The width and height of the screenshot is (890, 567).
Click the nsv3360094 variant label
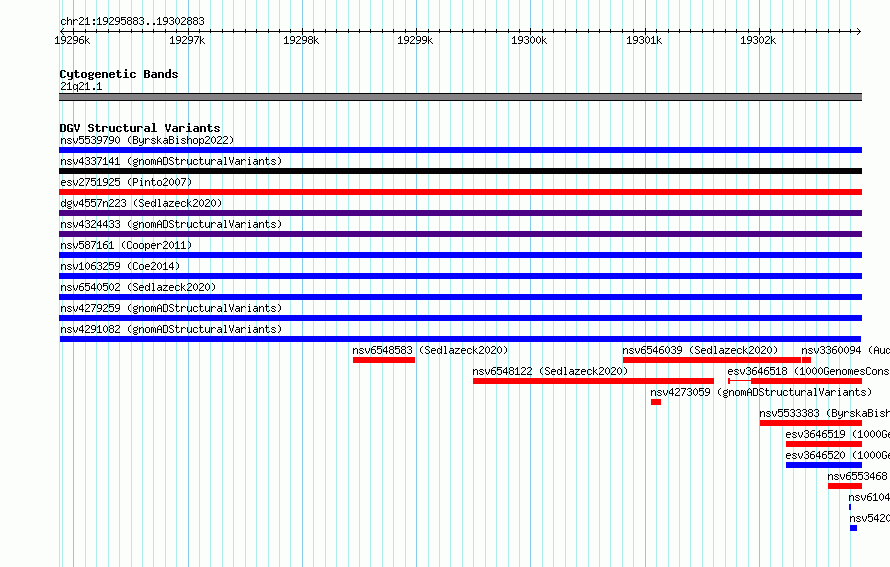845,350
